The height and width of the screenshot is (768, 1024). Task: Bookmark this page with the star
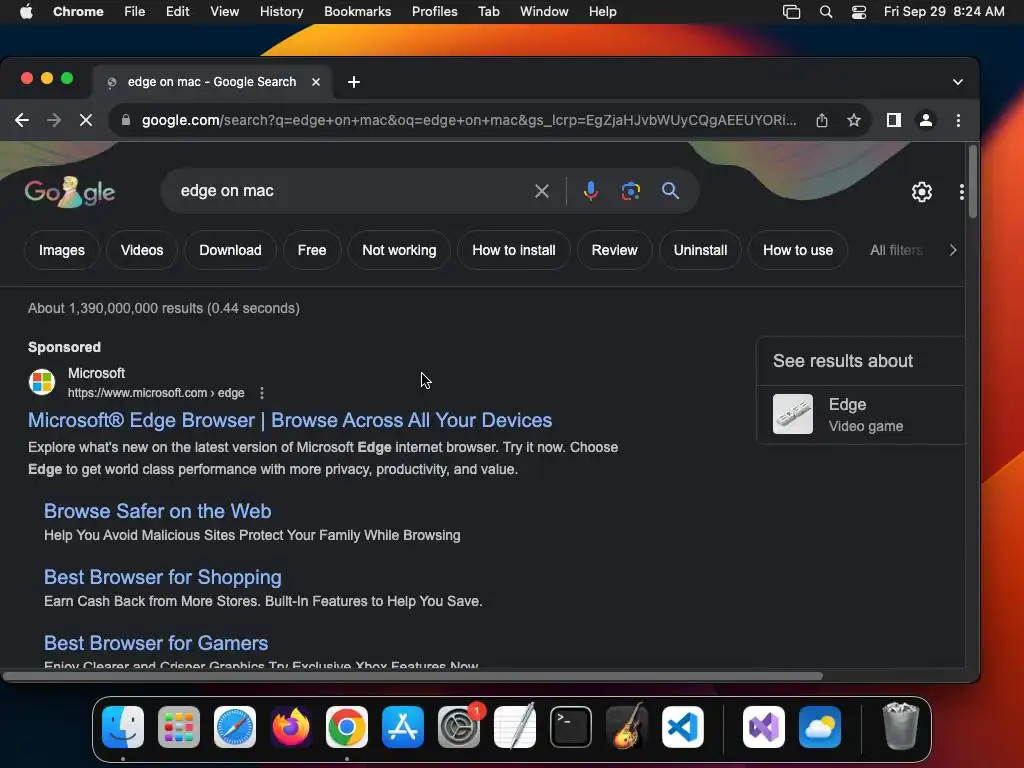854,120
